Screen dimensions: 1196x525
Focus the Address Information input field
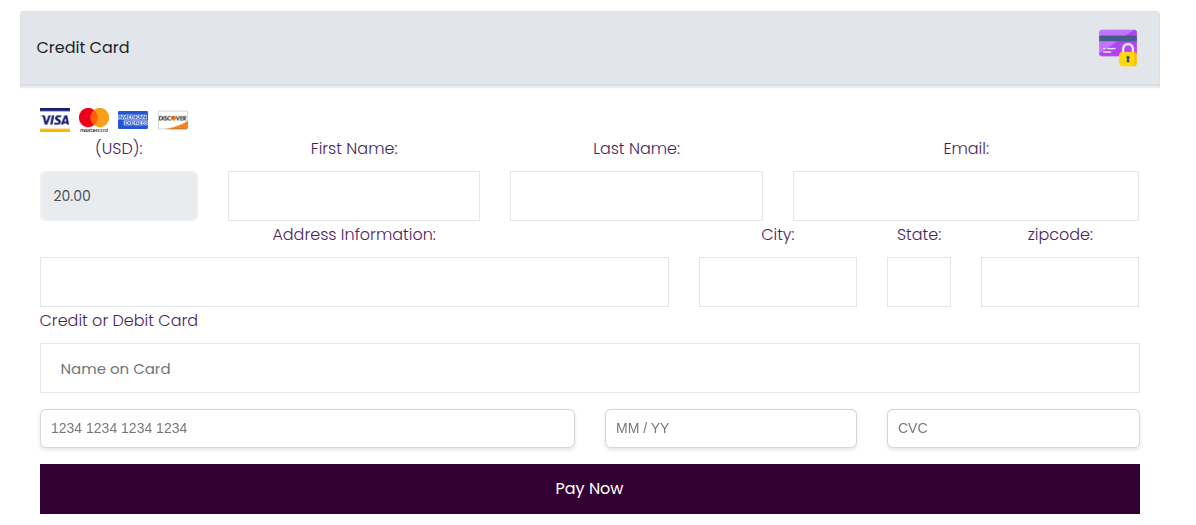click(354, 282)
